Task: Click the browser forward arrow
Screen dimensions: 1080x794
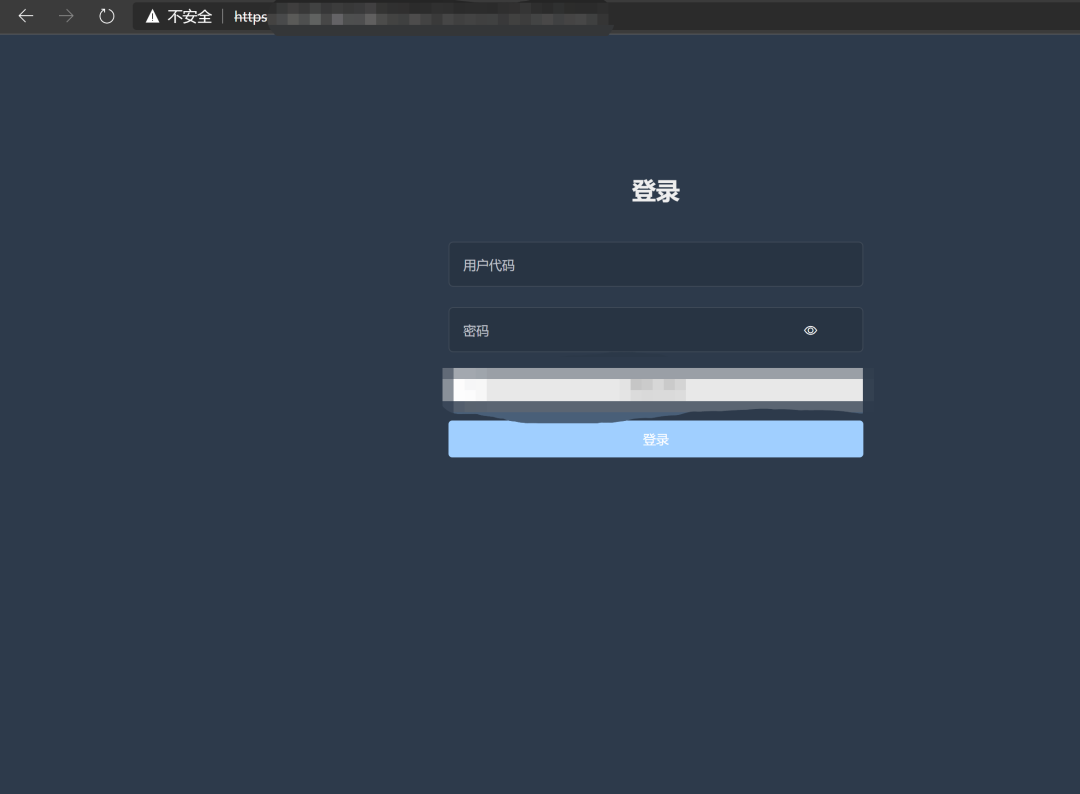Action: click(66, 16)
